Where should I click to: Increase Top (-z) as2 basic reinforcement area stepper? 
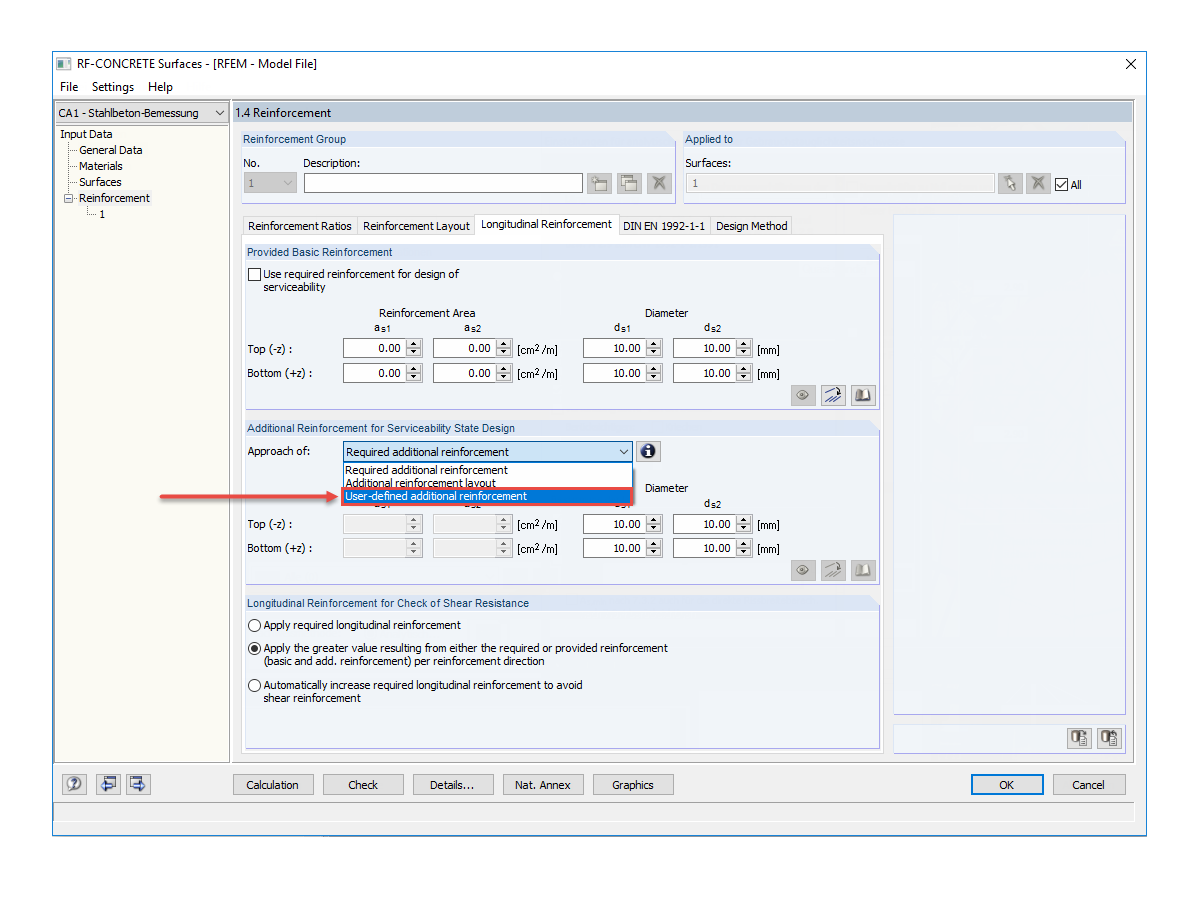pos(504,343)
